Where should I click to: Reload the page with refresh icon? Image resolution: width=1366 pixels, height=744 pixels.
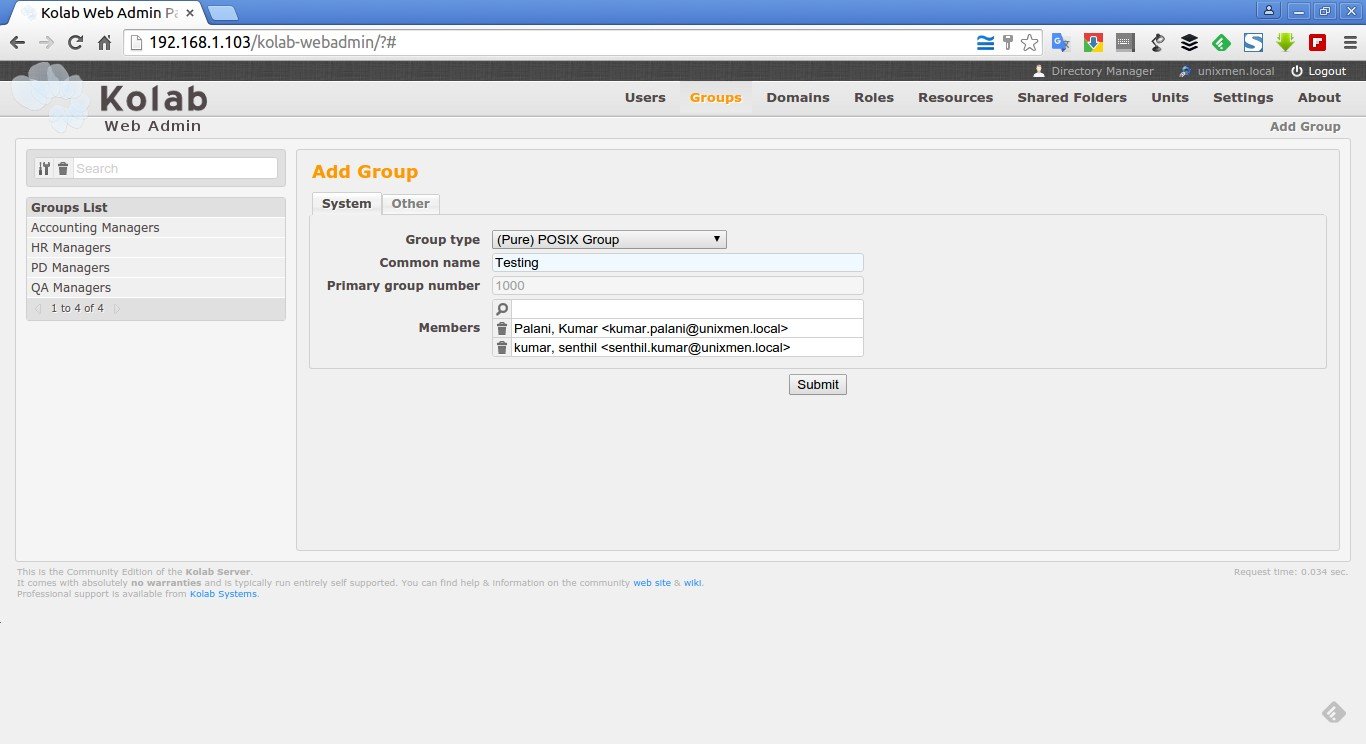(x=75, y=43)
